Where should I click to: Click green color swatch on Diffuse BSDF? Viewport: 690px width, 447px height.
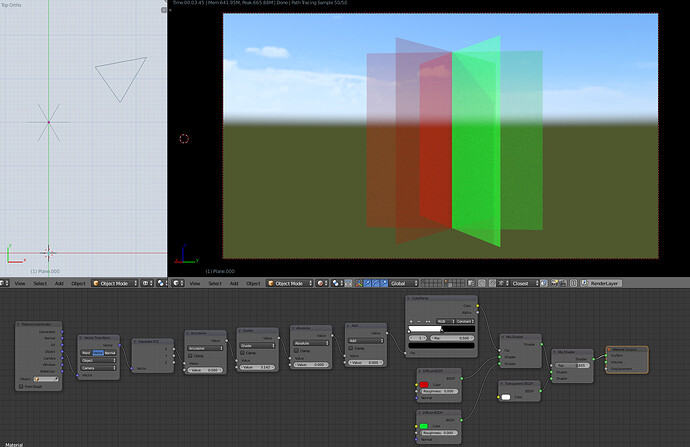424,426
